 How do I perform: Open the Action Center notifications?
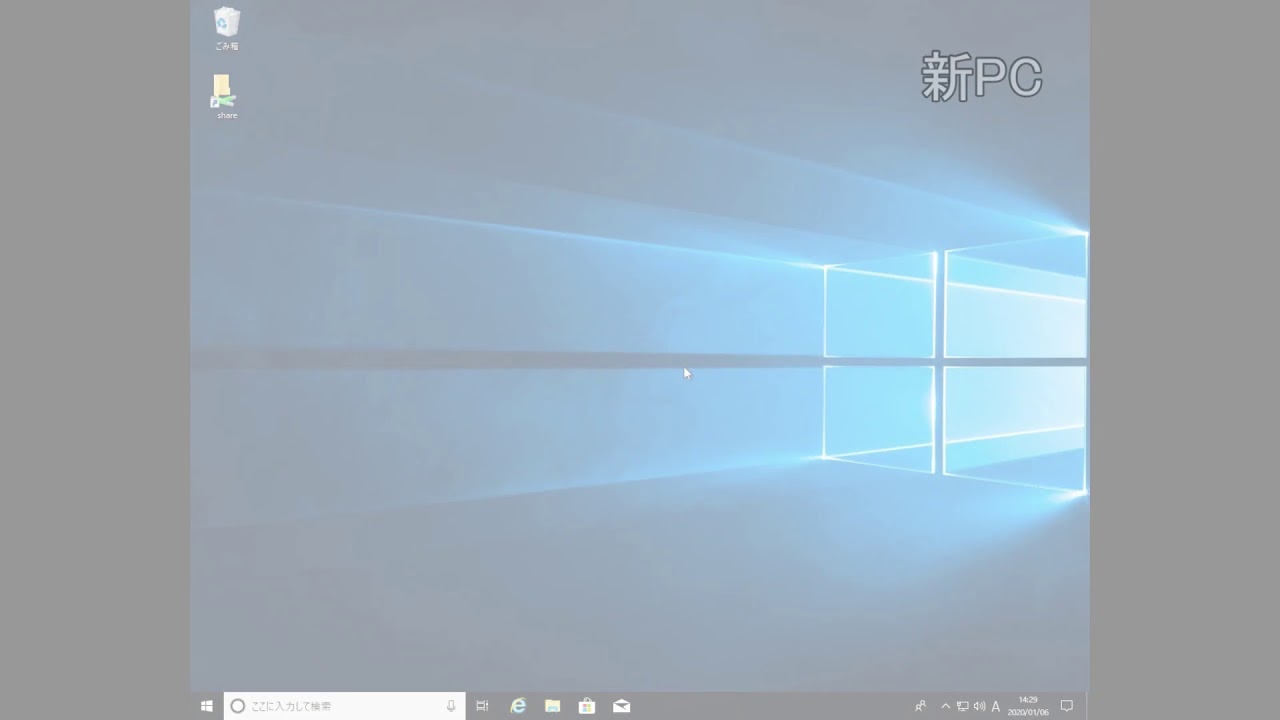click(x=1066, y=706)
